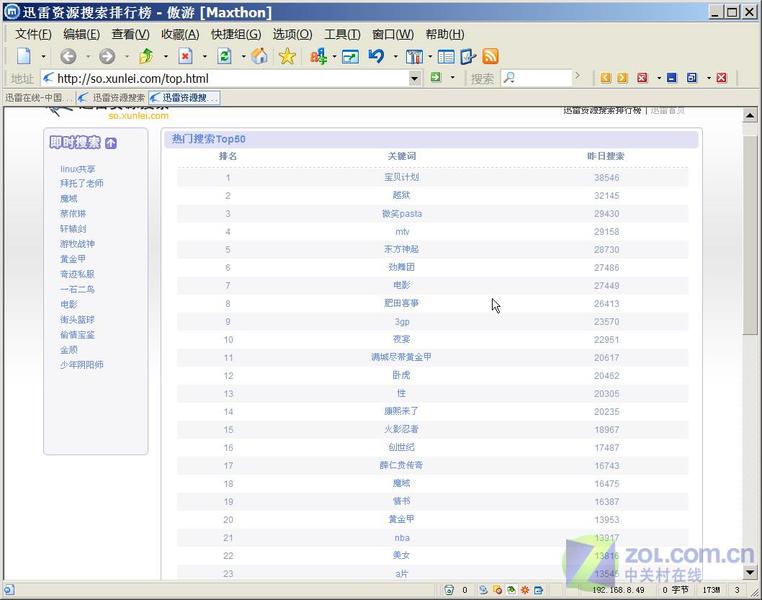Open the 收藏(A) menu

[180, 34]
